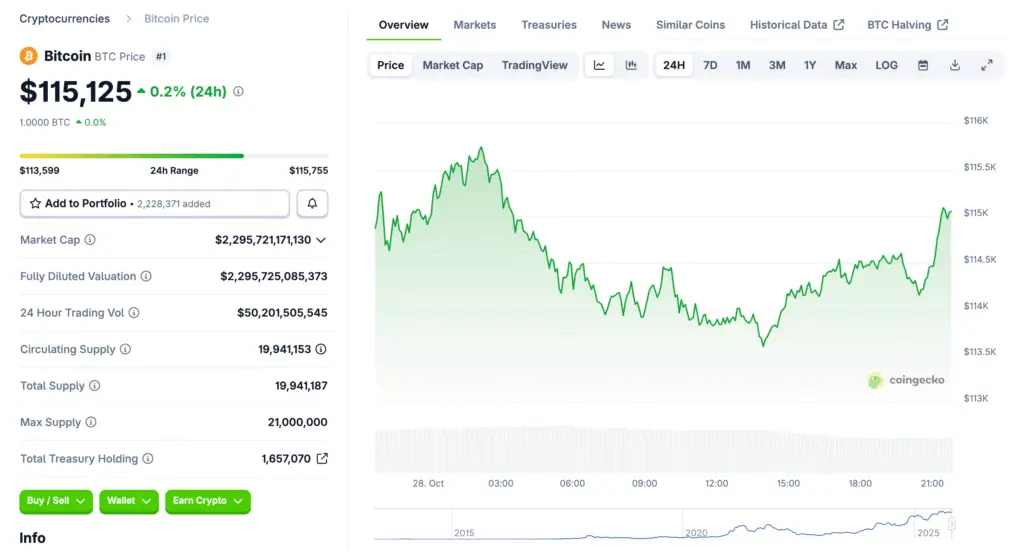Open the Buy / Sell dropdown
The width and height of the screenshot is (1024, 551).
56,501
